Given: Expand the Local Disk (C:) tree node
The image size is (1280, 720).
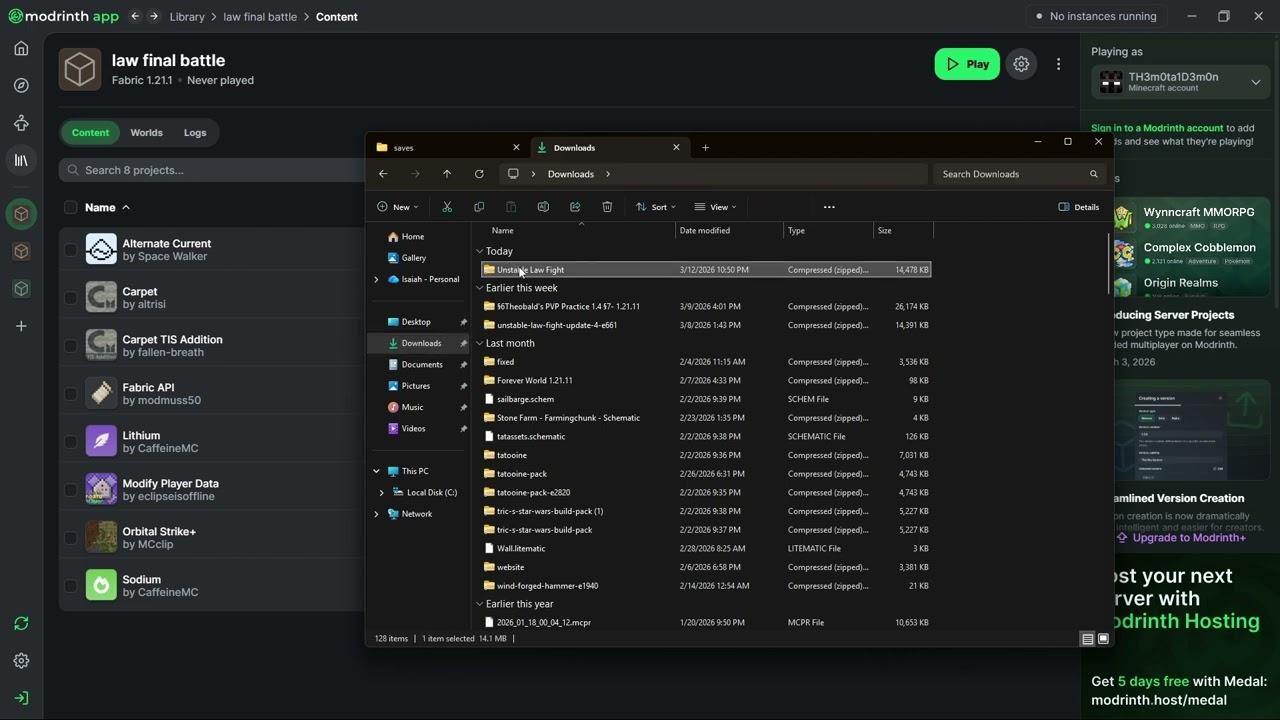Looking at the screenshot, I should (381, 493).
